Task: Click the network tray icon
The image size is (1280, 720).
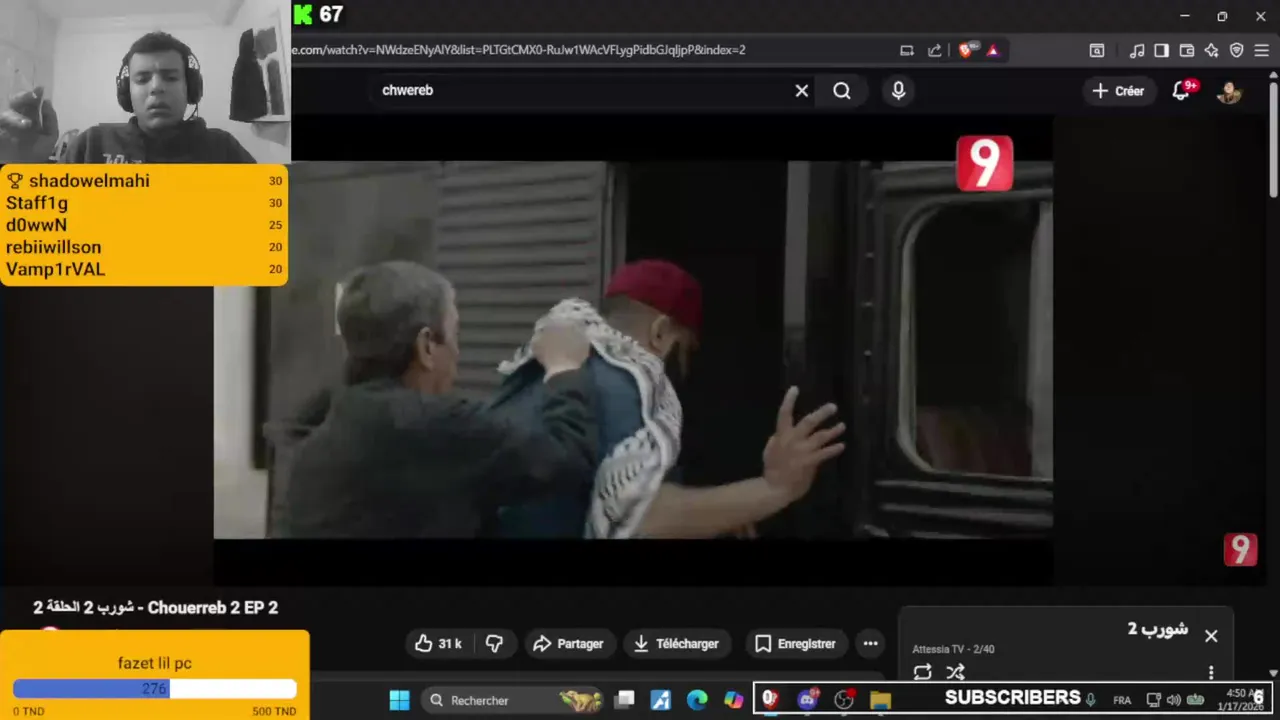Action: click(1153, 700)
